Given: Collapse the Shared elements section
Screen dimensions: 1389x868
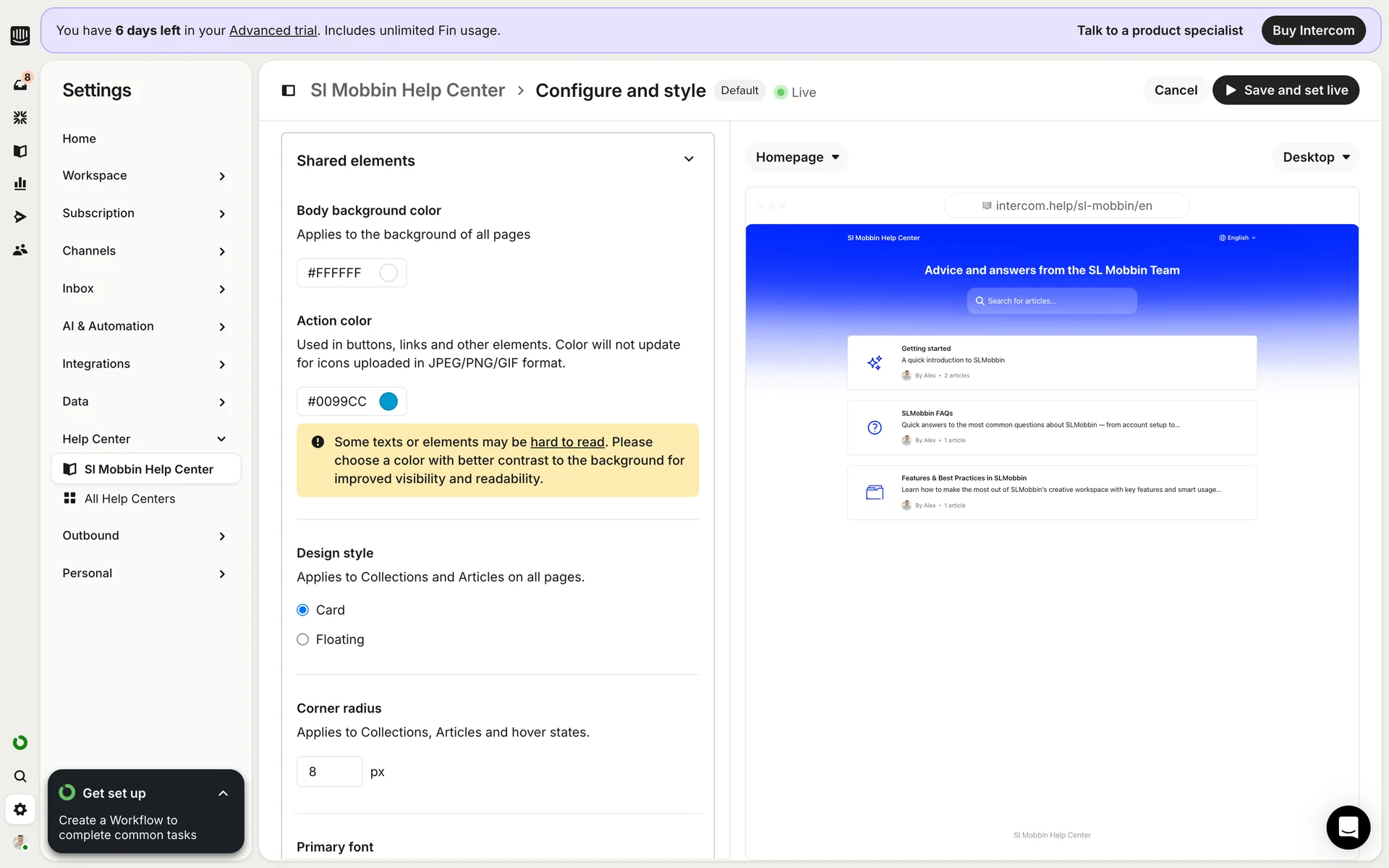Looking at the screenshot, I should (689, 160).
